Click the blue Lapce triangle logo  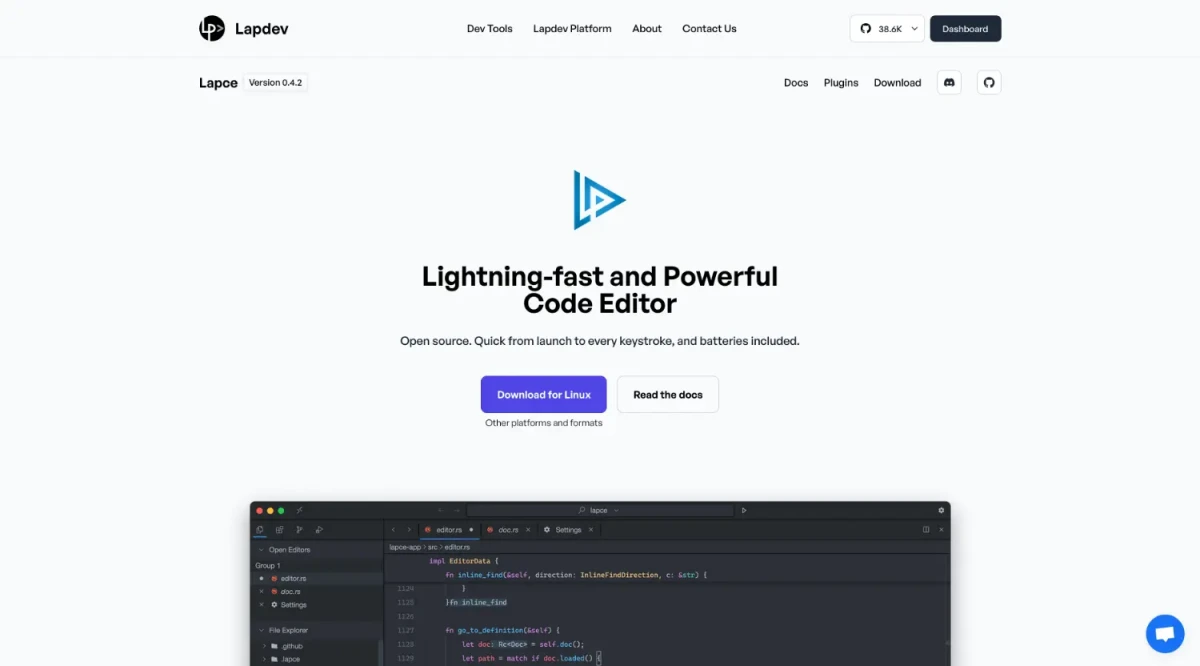click(x=598, y=200)
